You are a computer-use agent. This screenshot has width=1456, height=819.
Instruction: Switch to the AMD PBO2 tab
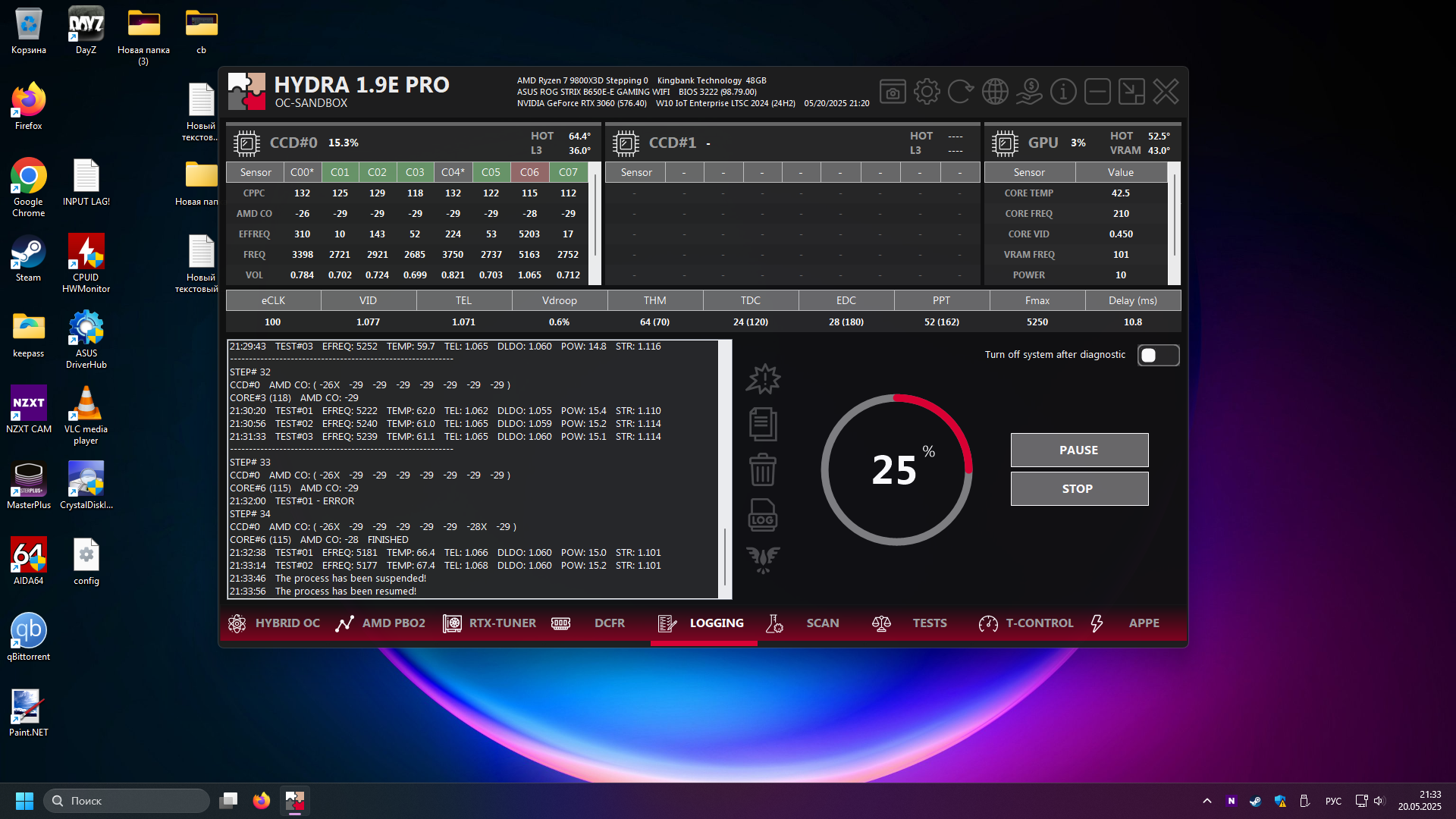point(381,623)
